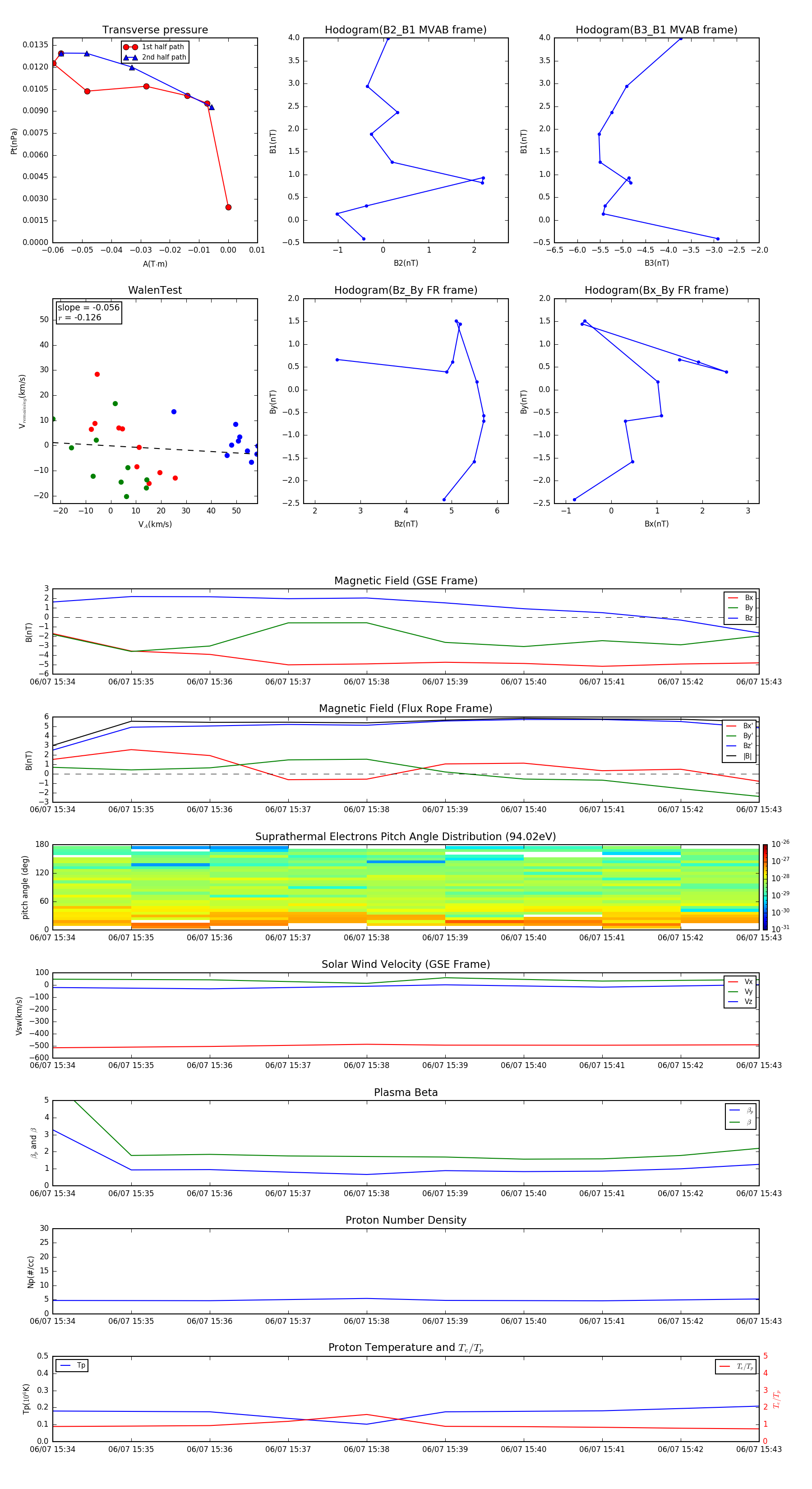The width and height of the screenshot is (812, 1489).
Task: Click the 'B3(nT)' x-axis label
Action: point(656,263)
